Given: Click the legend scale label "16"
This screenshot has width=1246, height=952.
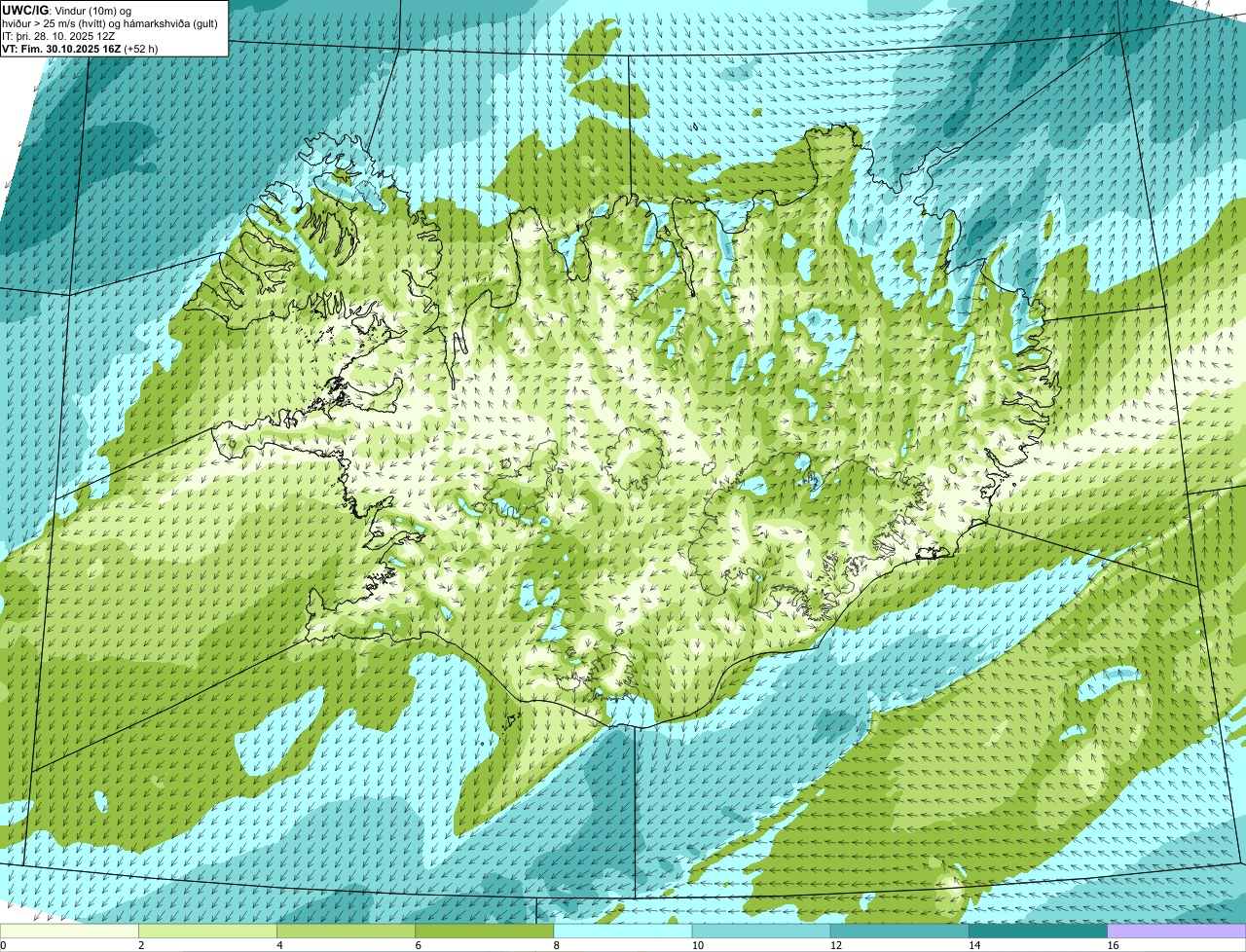Looking at the screenshot, I should pyautogui.click(x=1114, y=945).
